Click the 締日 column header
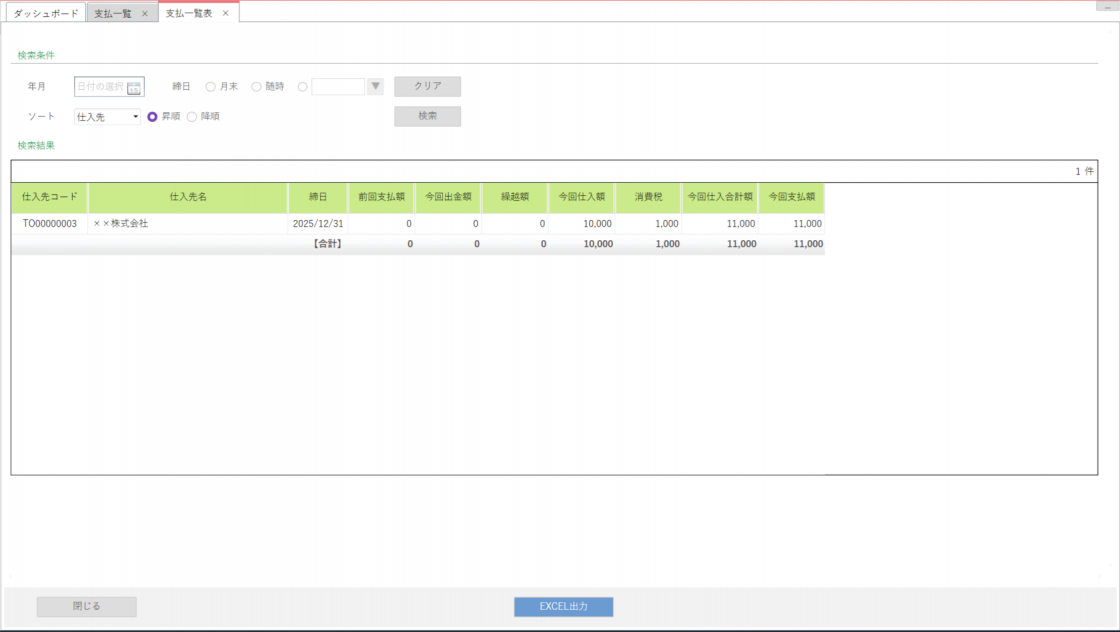 click(x=318, y=197)
